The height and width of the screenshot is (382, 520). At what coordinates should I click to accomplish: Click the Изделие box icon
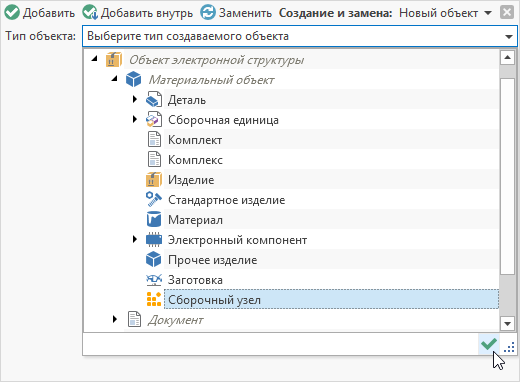pos(154,180)
